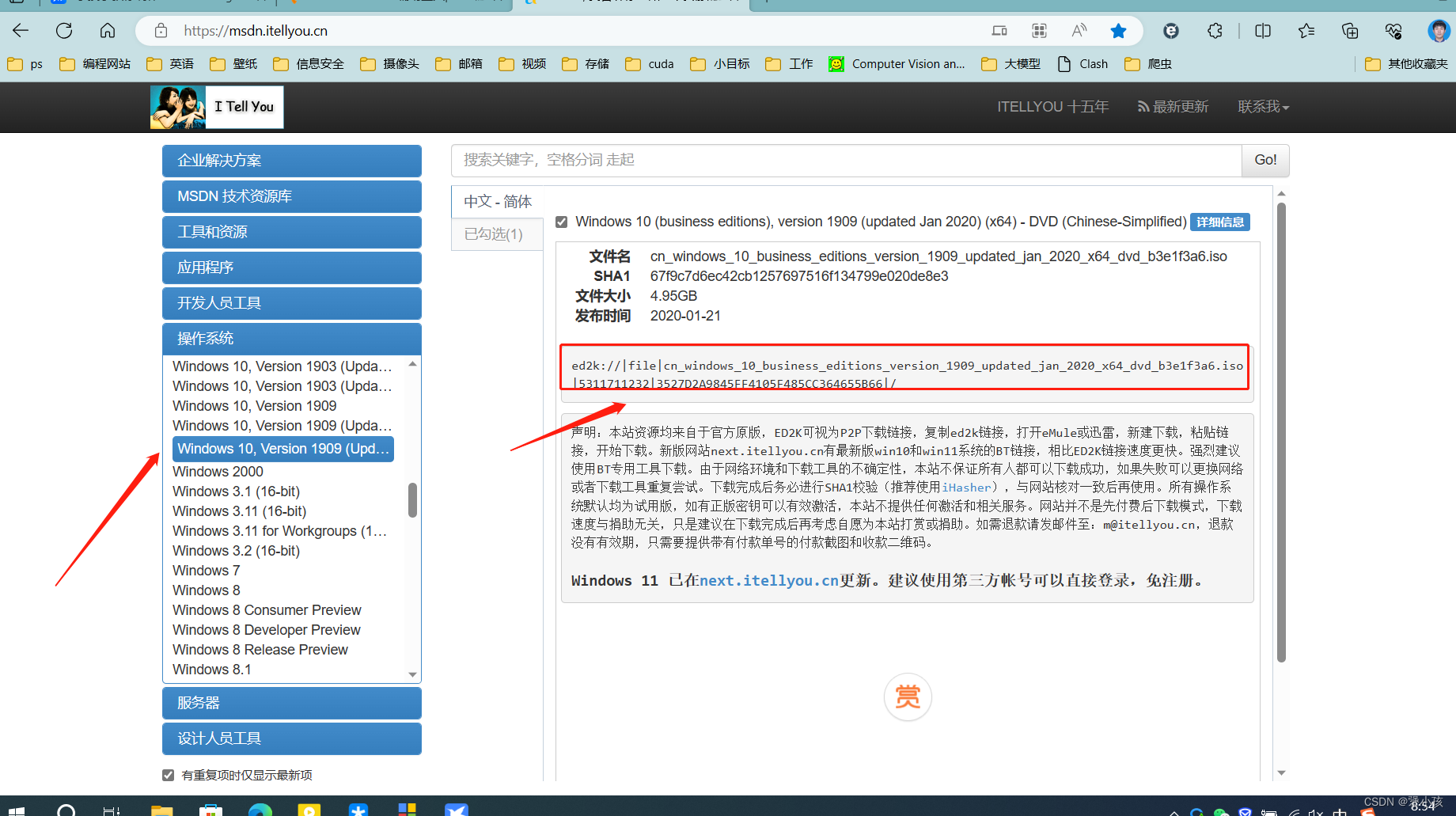Viewport: 1456px width, 816px height.
Task: Open the ps bookmark folder
Action: point(25,64)
